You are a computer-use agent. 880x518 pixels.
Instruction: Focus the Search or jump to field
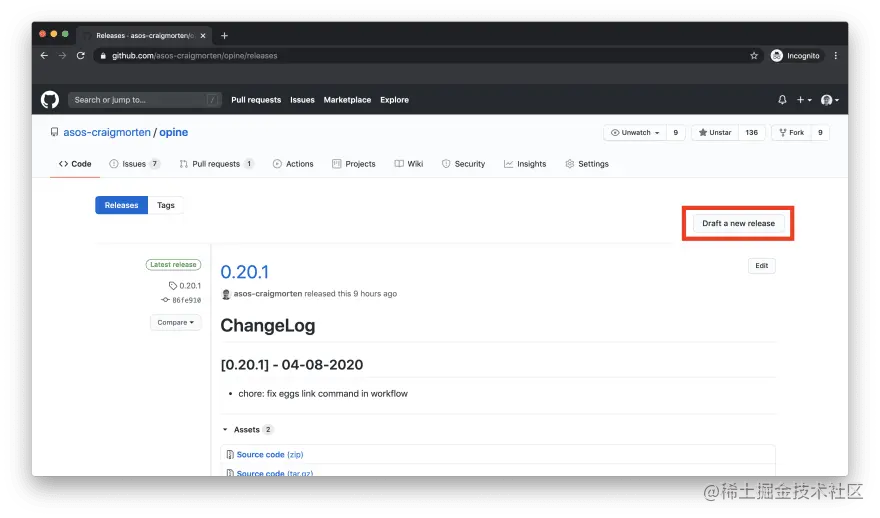point(144,100)
